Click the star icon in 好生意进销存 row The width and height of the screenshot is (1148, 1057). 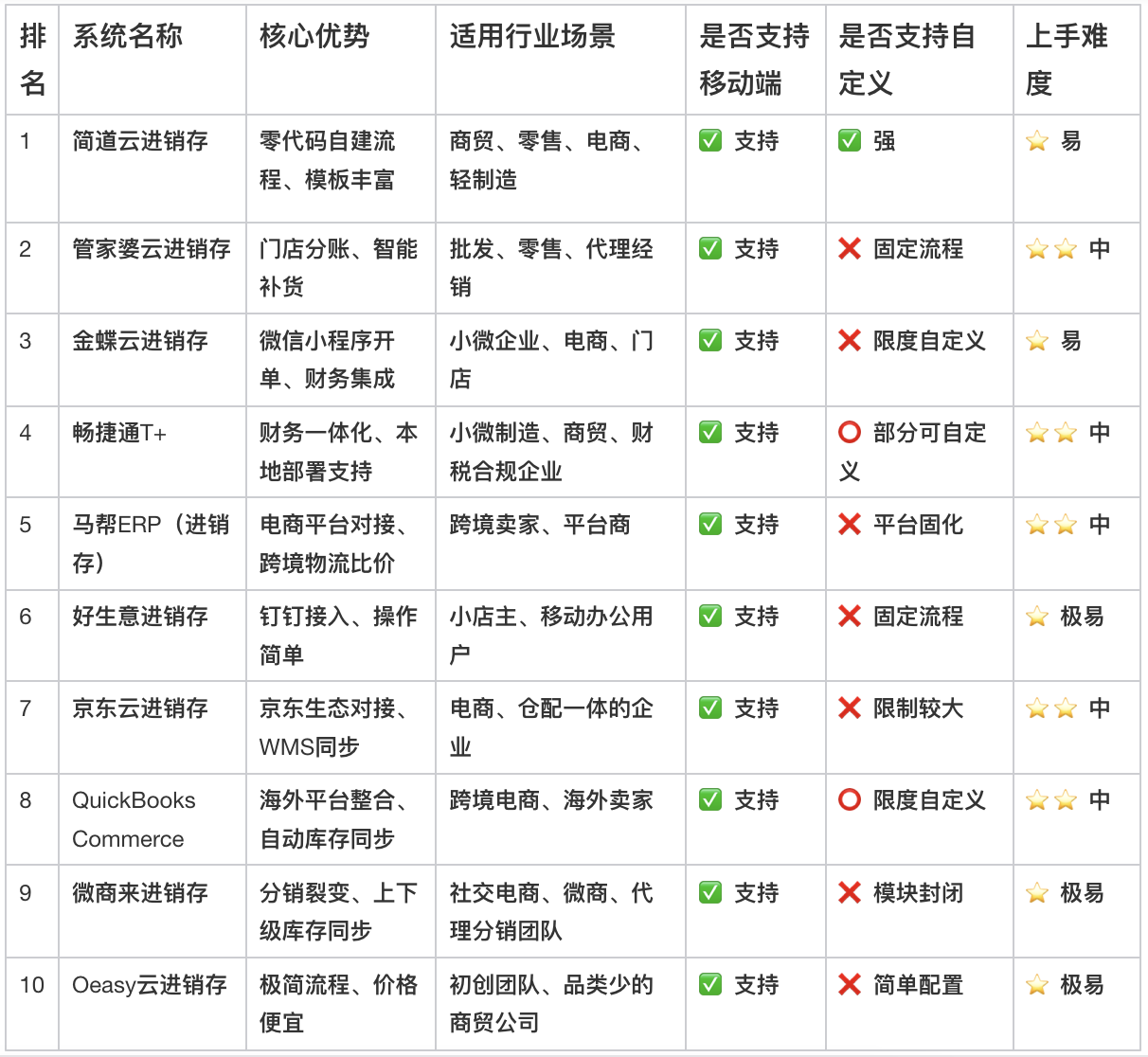[x=1037, y=617]
